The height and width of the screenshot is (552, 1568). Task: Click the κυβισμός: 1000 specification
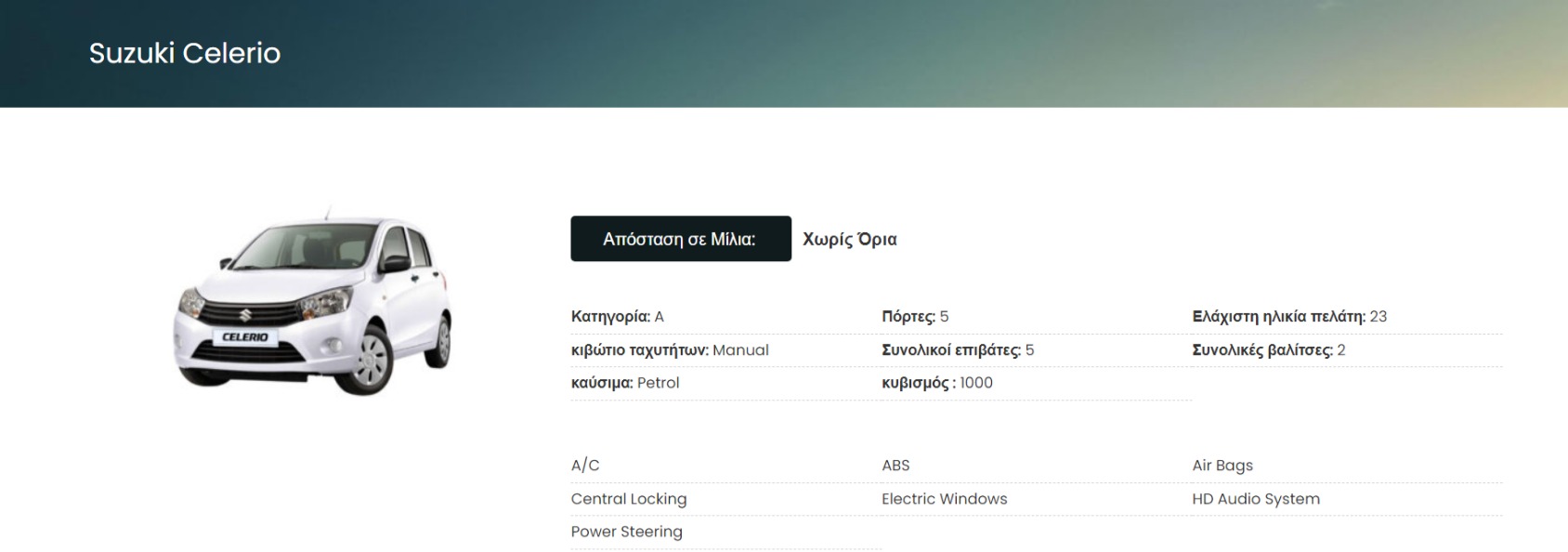pyautogui.click(x=937, y=383)
